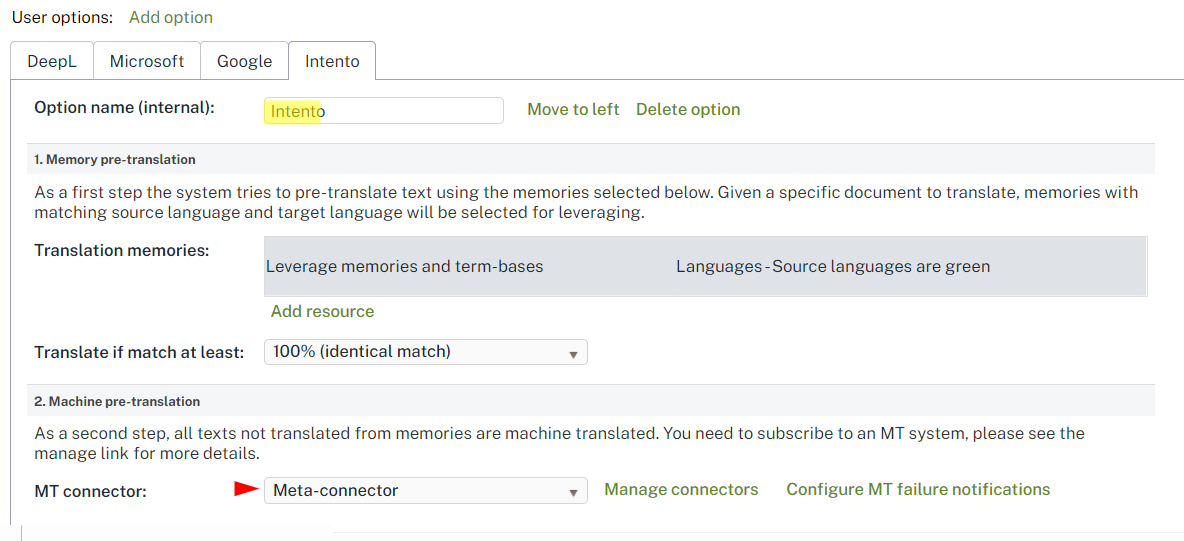This screenshot has width=1184, height=541.
Task: Focus the Option name input field
Action: [x=384, y=110]
